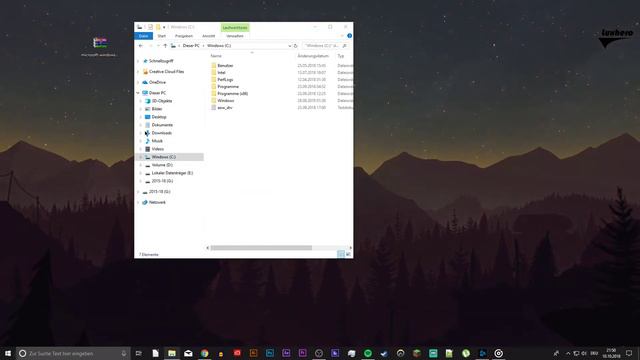Open the Windows Start menu

tap(8, 353)
